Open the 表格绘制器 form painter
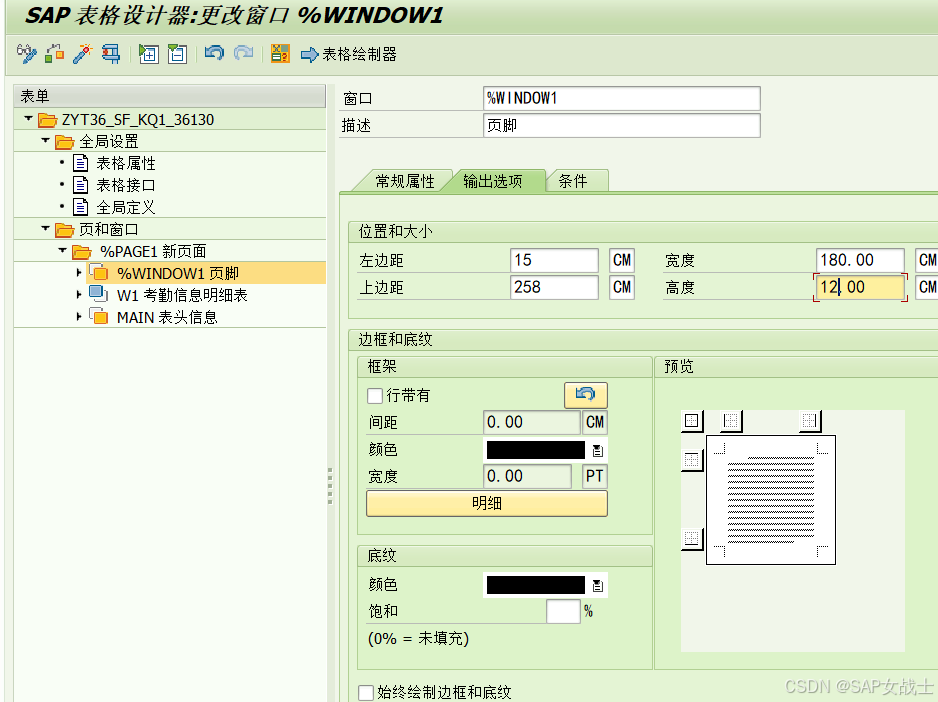 pyautogui.click(x=349, y=54)
